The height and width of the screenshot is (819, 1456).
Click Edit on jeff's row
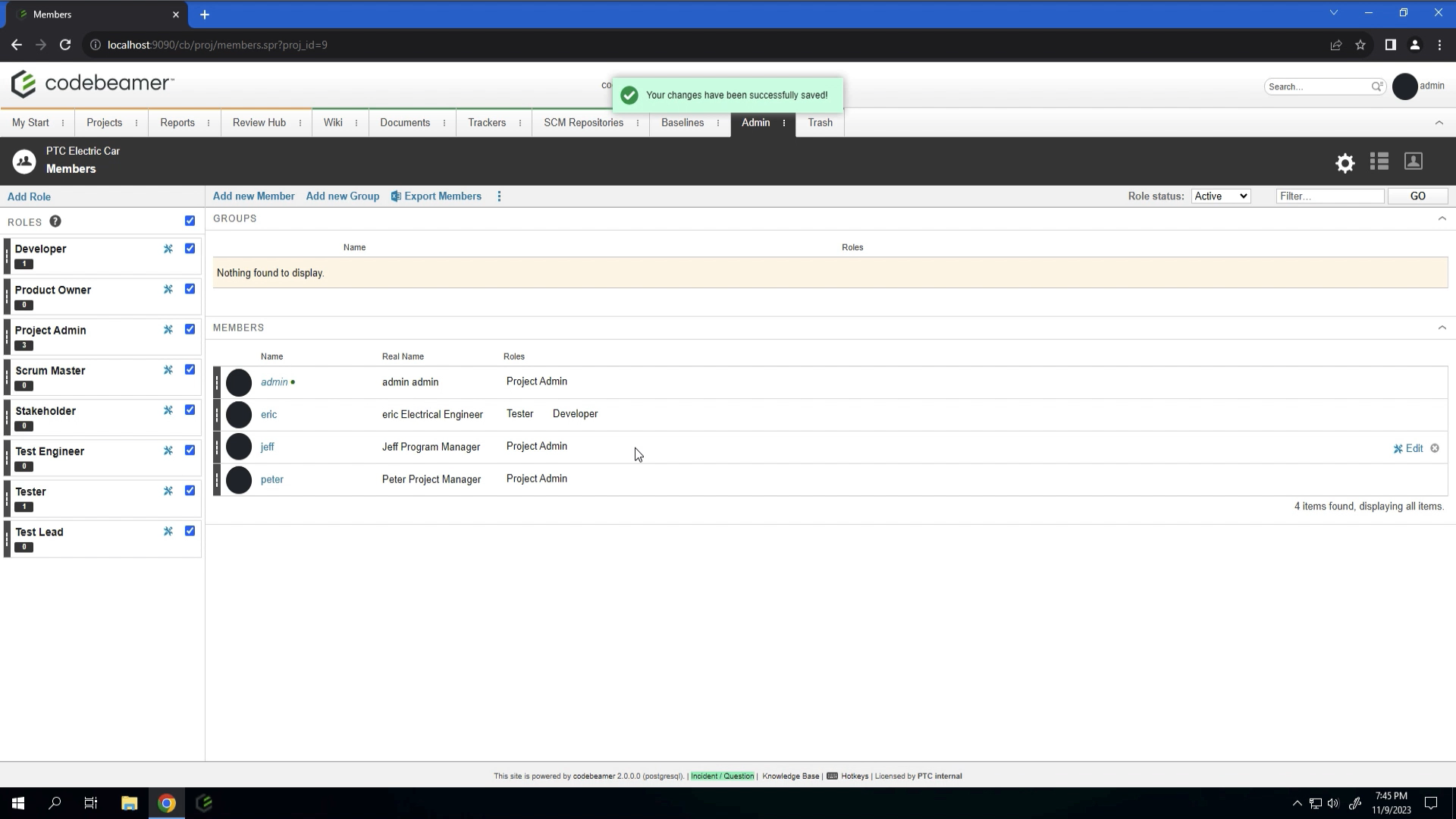coord(1408,448)
